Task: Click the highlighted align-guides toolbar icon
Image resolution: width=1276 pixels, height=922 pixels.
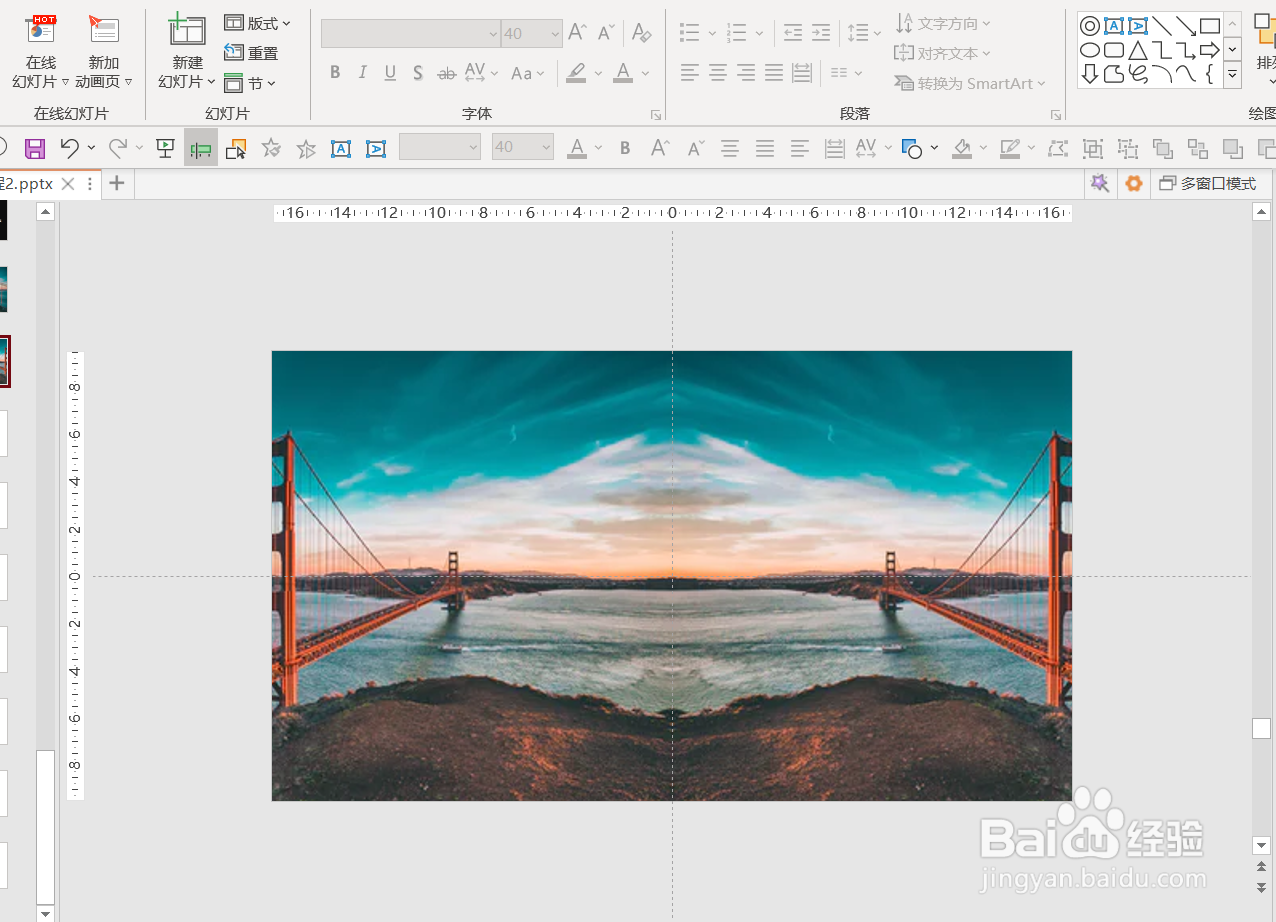Action: [201, 149]
